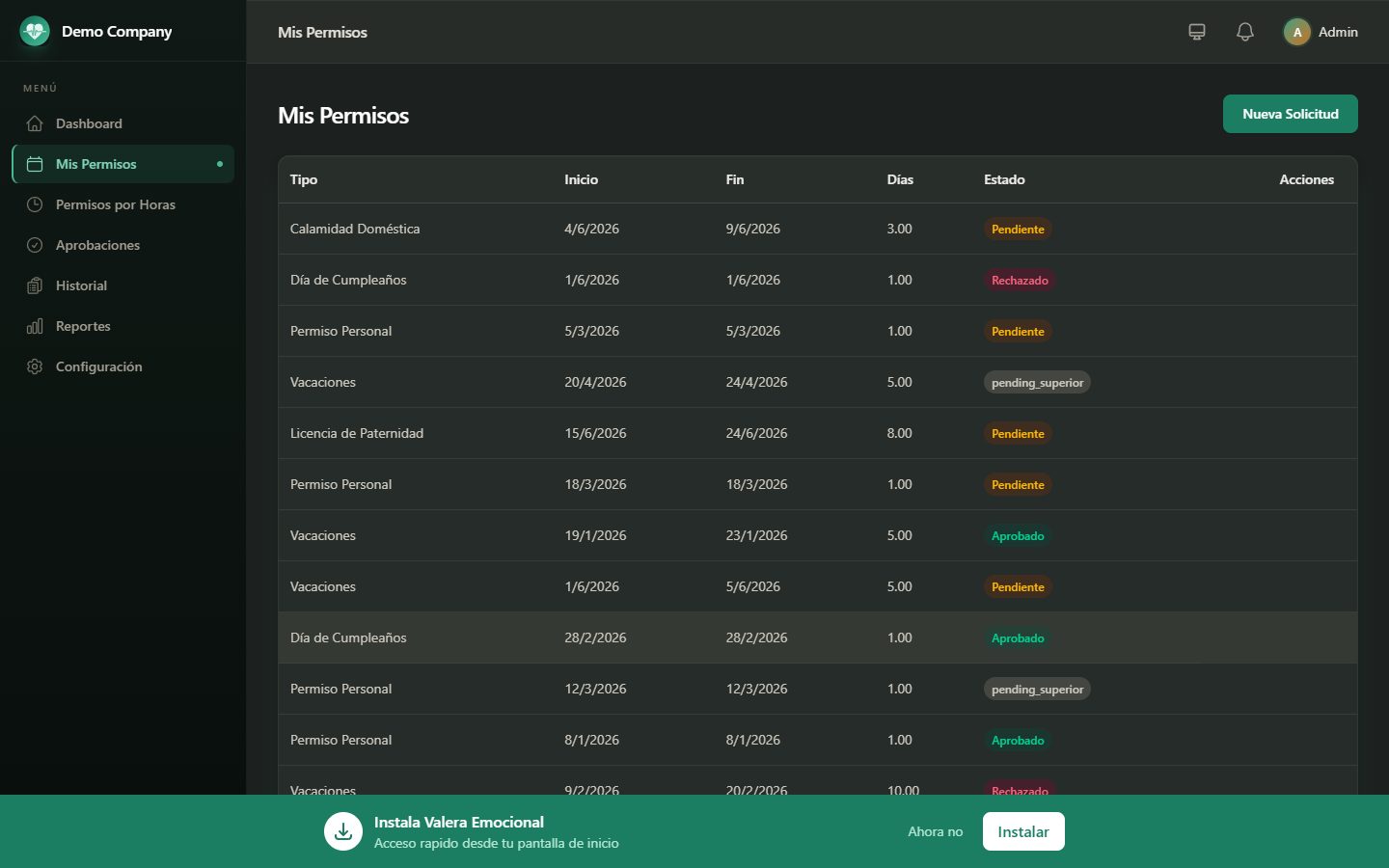Click the pending_superior badge for Vacaciones 20/4/2026
Viewport: 1389px width, 868px height.
1037,383
